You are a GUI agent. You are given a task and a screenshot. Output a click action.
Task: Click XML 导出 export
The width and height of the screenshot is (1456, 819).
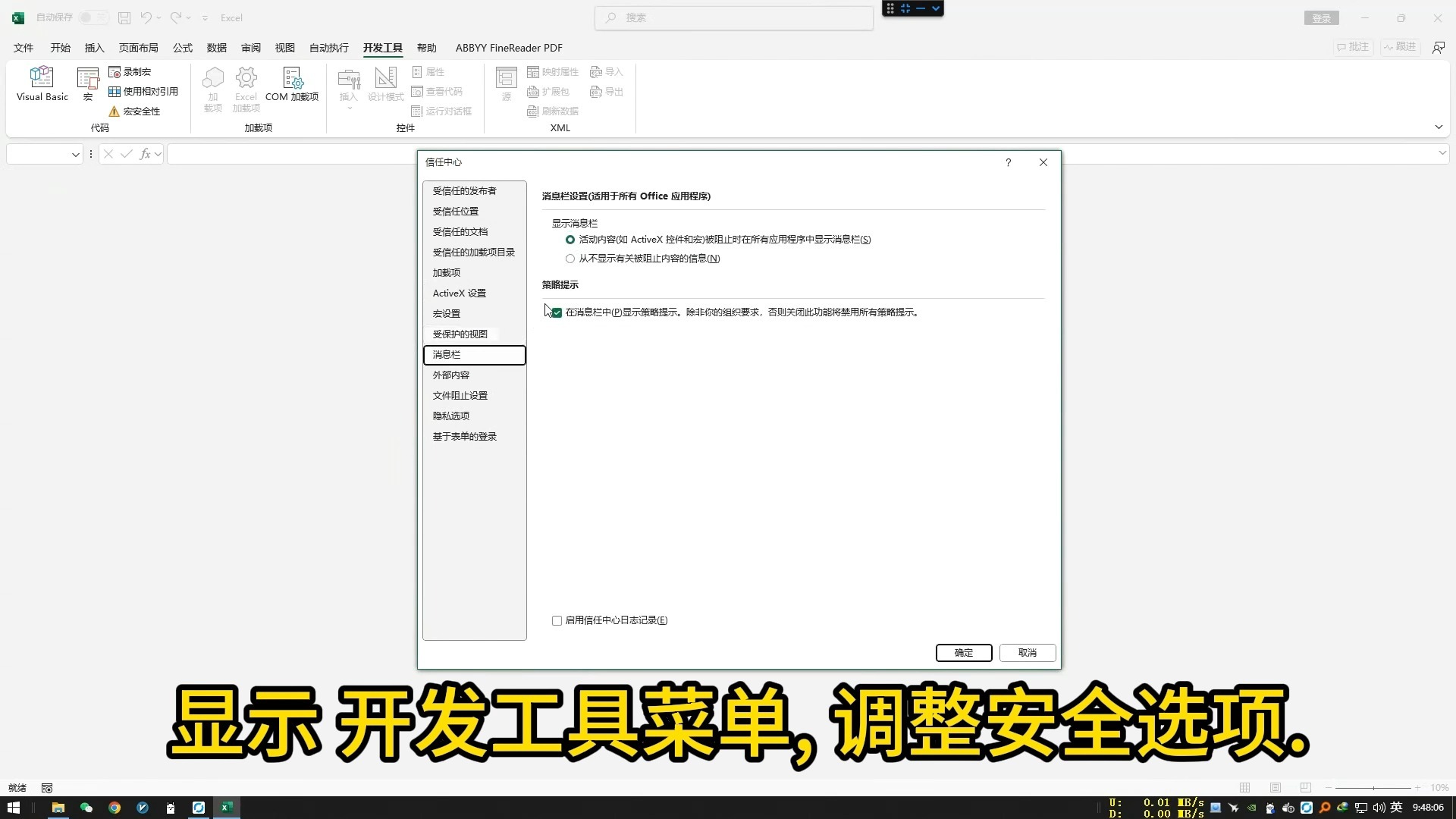[x=607, y=92]
